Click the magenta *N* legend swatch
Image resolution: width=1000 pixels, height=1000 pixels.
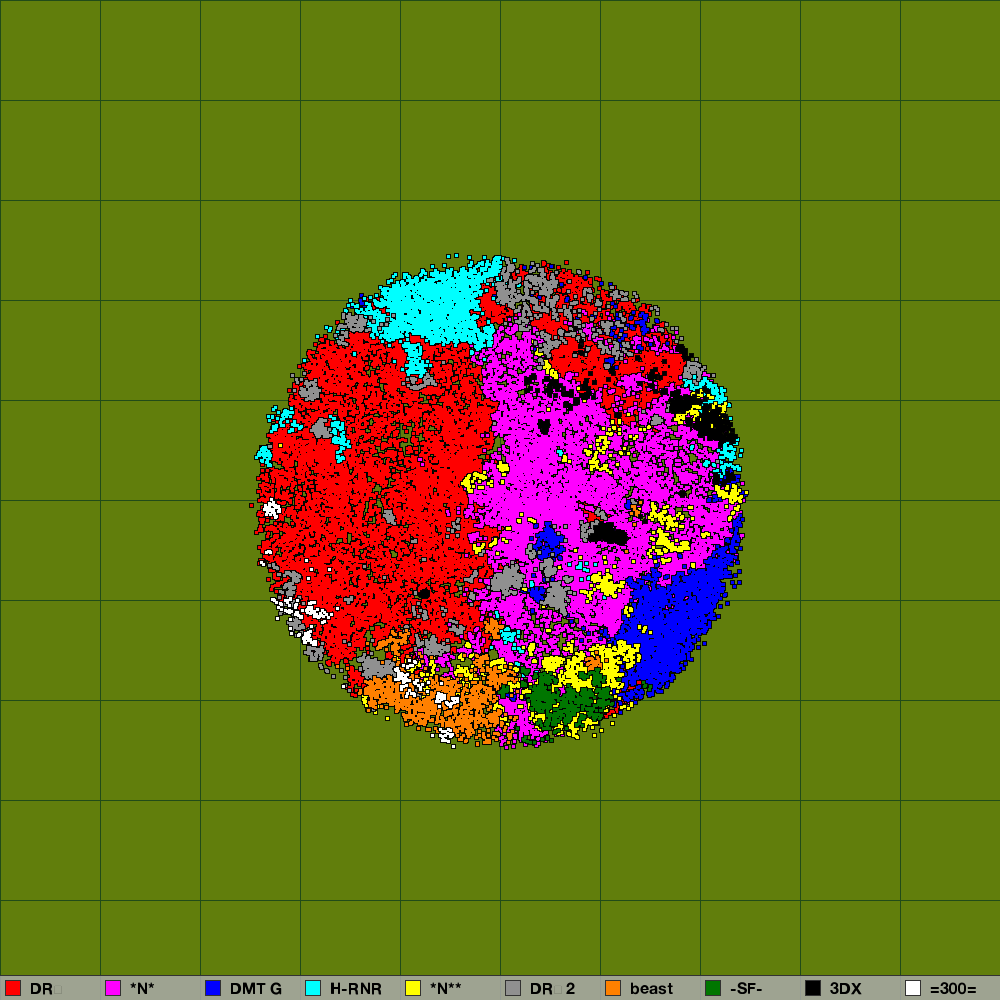point(113,988)
